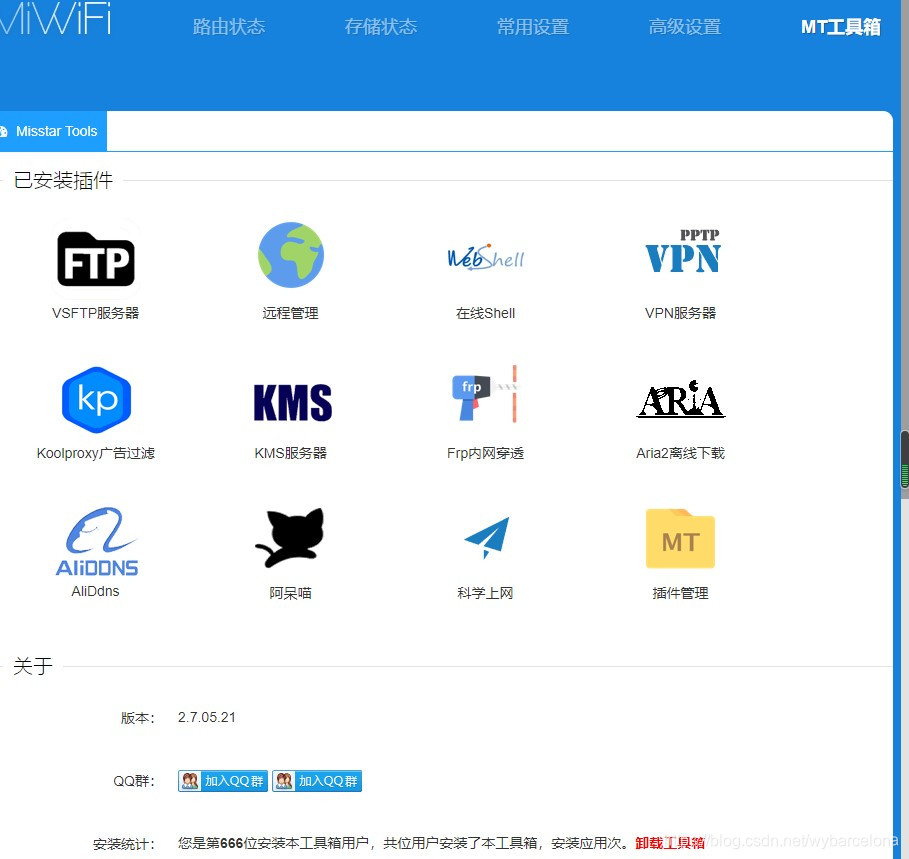Click the 阿呆喵 label
Image resolution: width=909 pixels, height=859 pixels.
[x=290, y=593]
